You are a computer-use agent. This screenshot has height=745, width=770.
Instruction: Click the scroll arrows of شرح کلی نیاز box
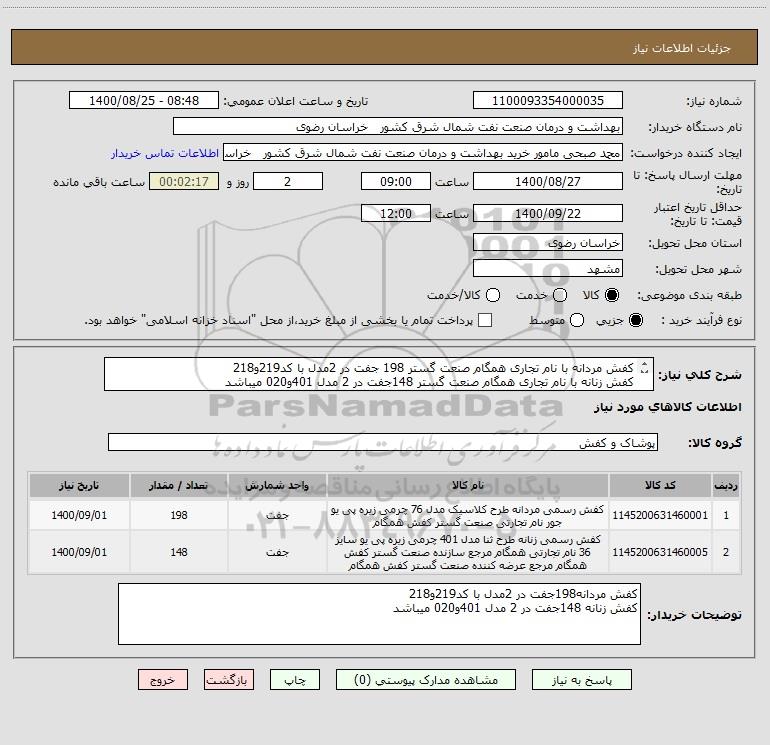[x=645, y=367]
